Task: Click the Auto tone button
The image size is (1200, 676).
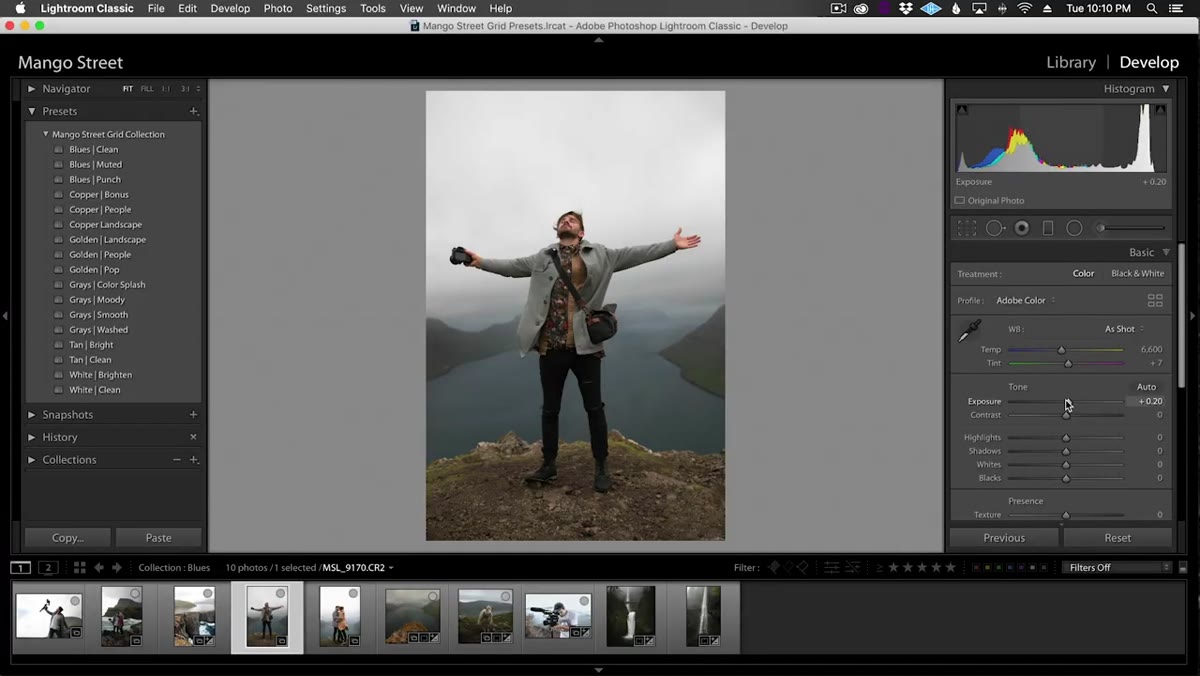Action: point(1146,387)
